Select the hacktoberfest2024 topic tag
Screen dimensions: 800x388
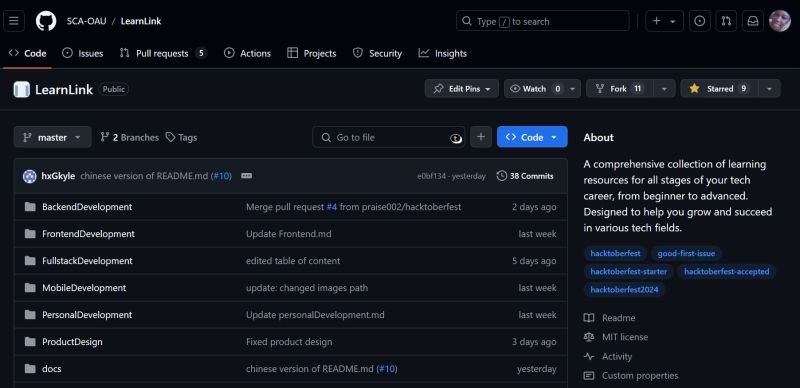[x=624, y=290]
